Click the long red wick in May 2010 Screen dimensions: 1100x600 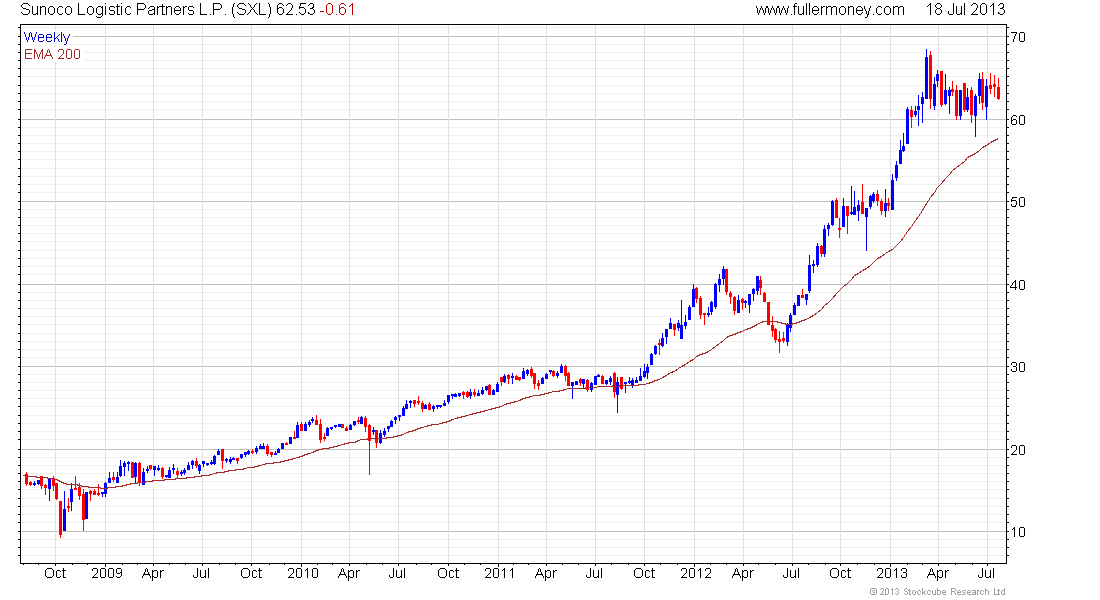click(x=370, y=449)
